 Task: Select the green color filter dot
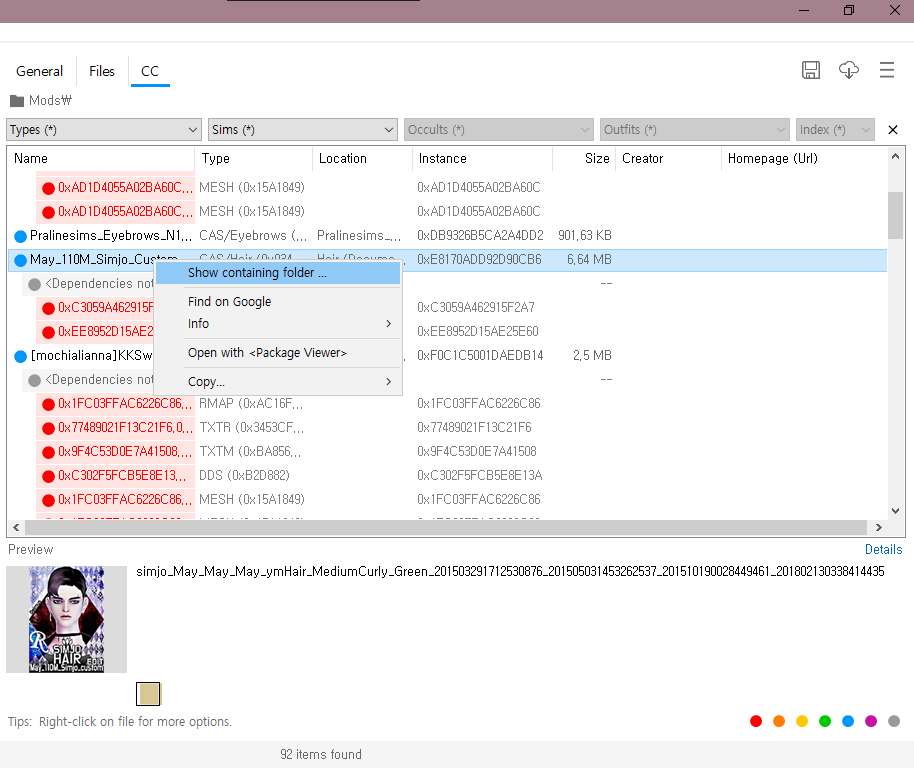pos(825,721)
